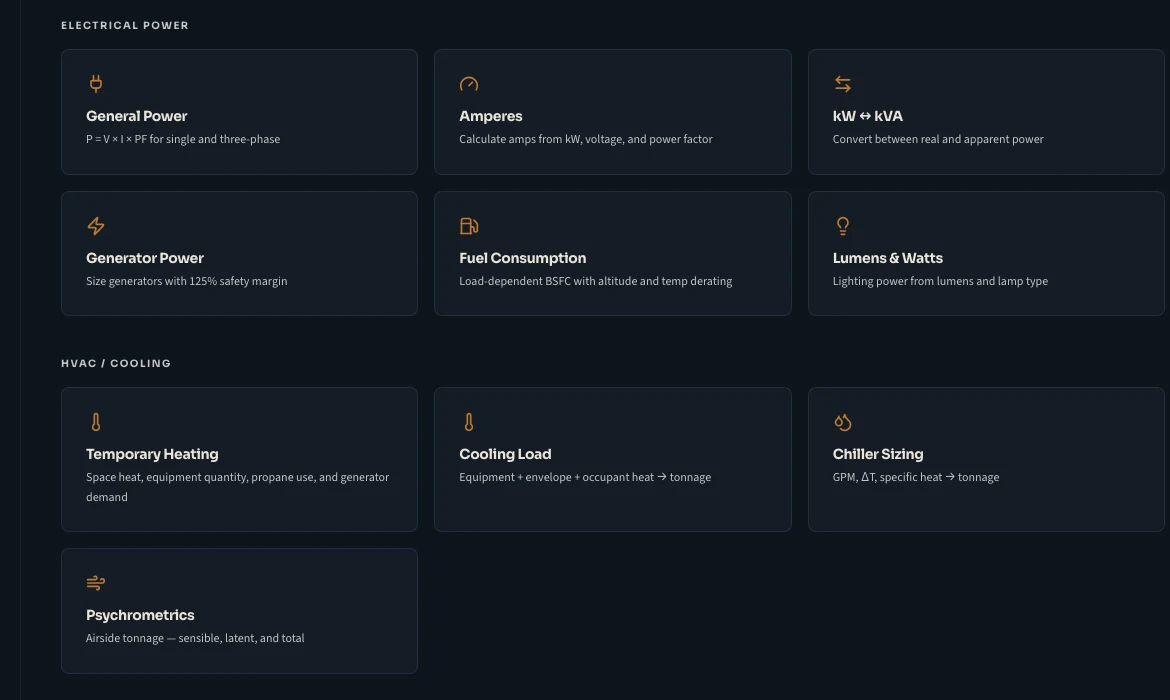Image resolution: width=1170 pixels, height=700 pixels.
Task: Click 'GPM, ΔT, specific heat → tonnage' text
Action: (x=916, y=478)
